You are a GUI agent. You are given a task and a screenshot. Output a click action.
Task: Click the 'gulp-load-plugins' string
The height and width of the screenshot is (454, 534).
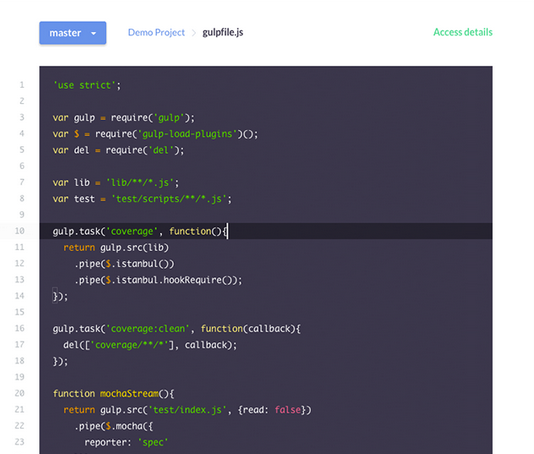[x=187, y=134]
